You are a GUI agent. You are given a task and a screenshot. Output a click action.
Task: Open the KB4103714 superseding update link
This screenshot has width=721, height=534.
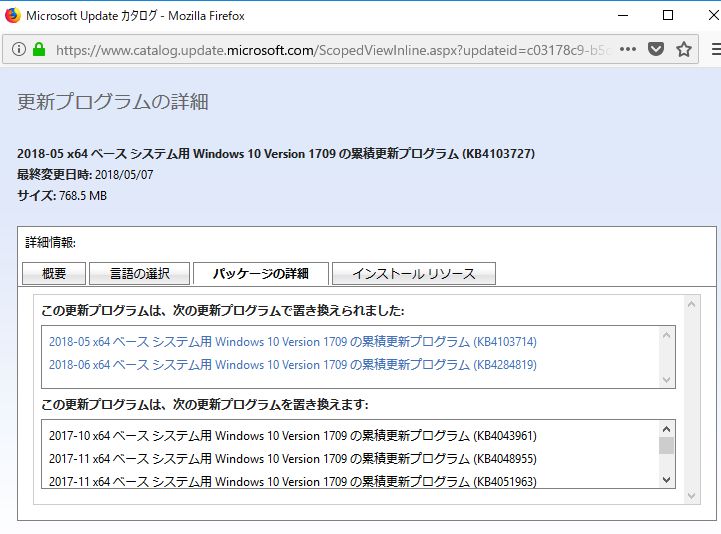coord(292,342)
